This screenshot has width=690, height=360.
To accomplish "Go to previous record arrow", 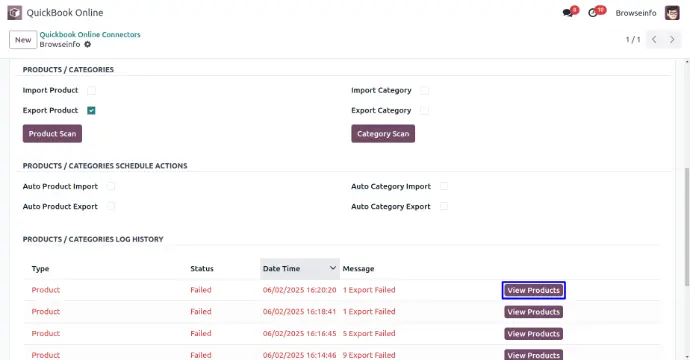I will tap(654, 40).
